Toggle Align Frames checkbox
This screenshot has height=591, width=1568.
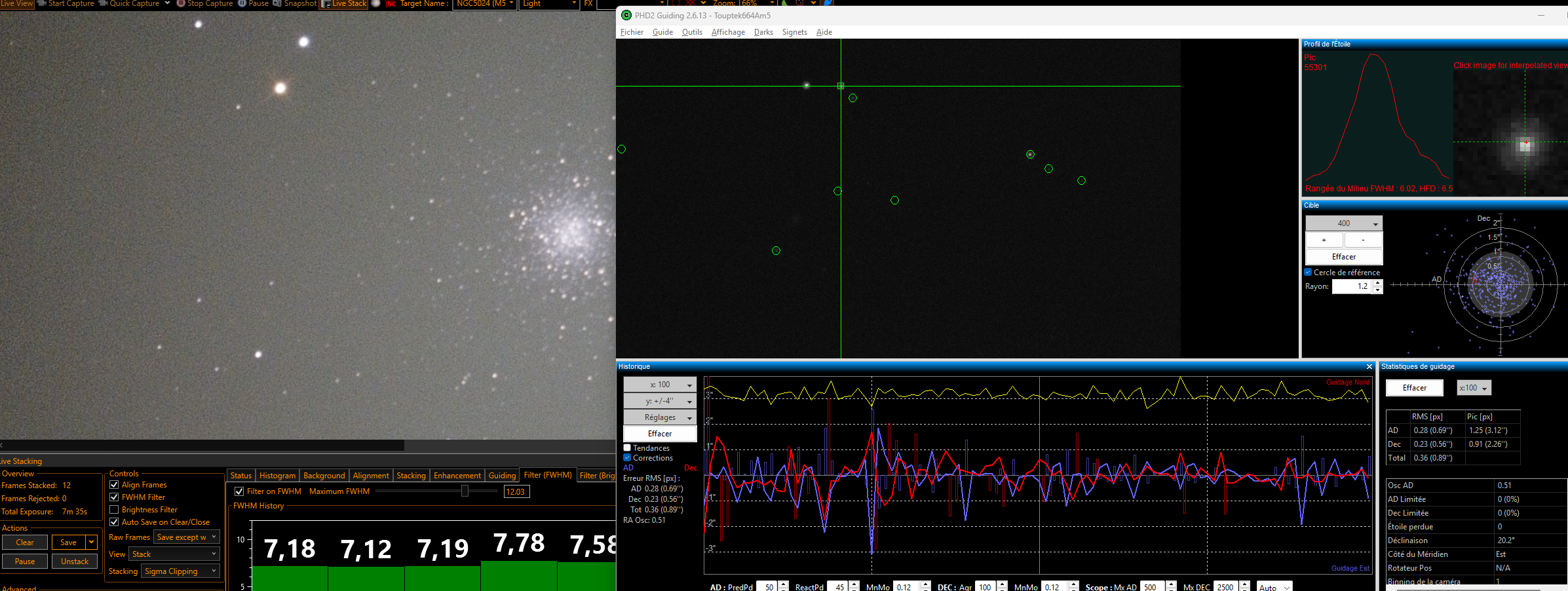(114, 485)
